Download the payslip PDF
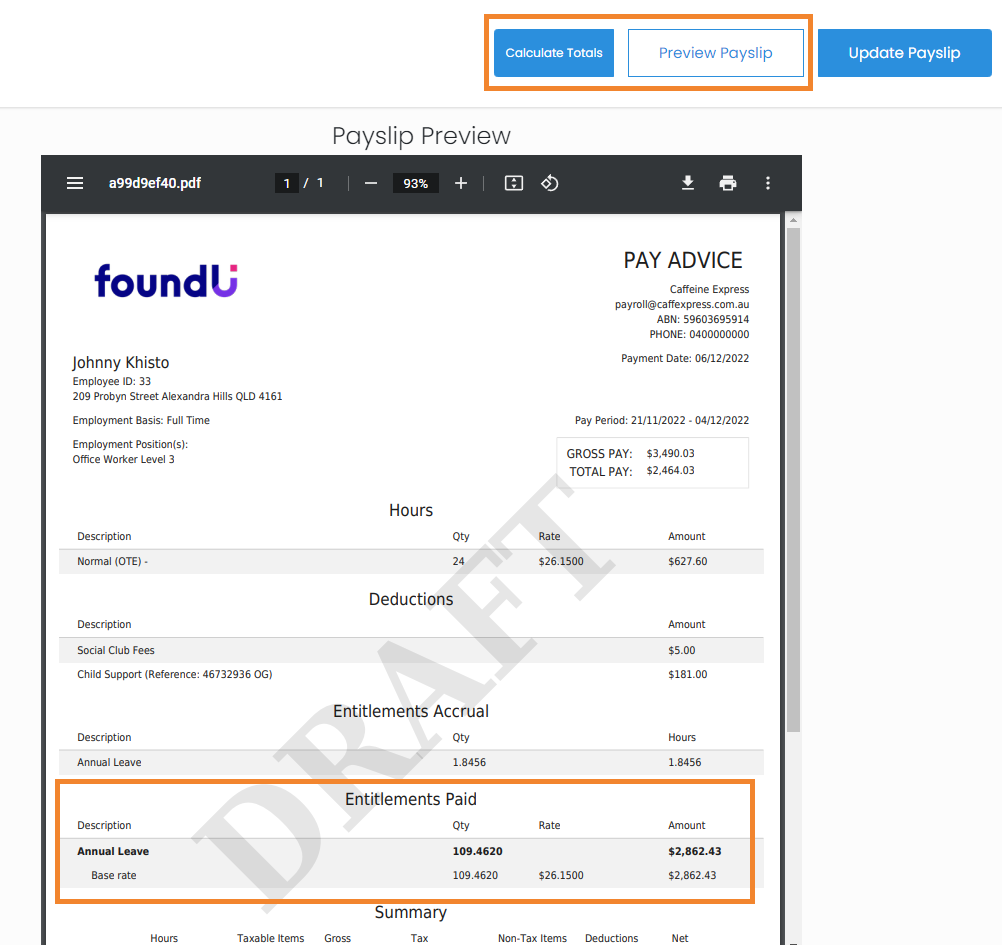The image size is (1002, 945). [688, 183]
